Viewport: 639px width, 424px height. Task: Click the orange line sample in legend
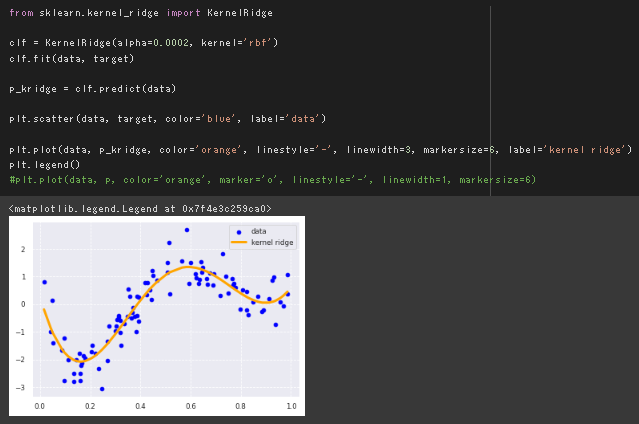click(x=239, y=243)
